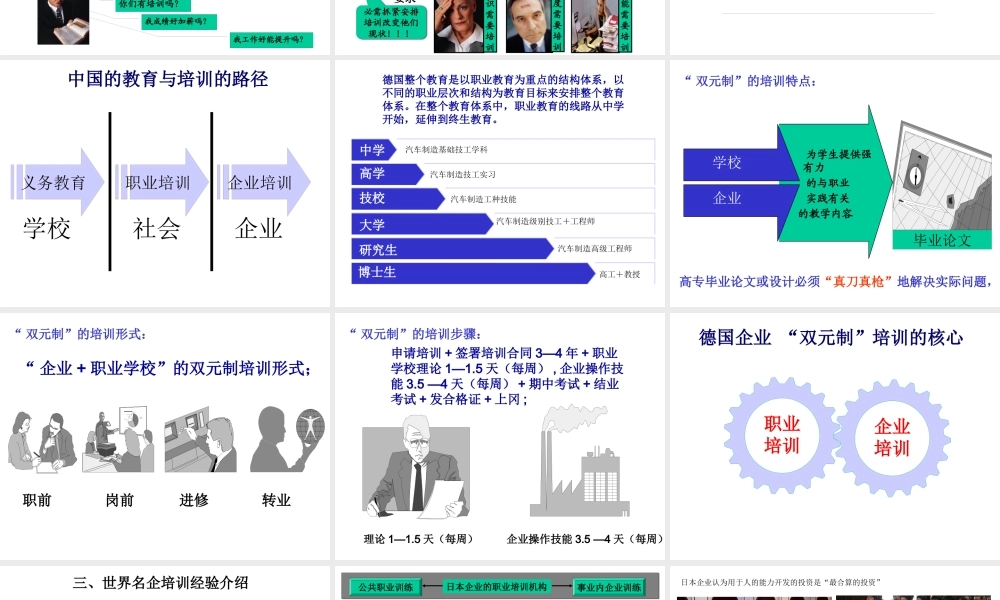Click the green 事业内企业训练 box

tap(608, 587)
